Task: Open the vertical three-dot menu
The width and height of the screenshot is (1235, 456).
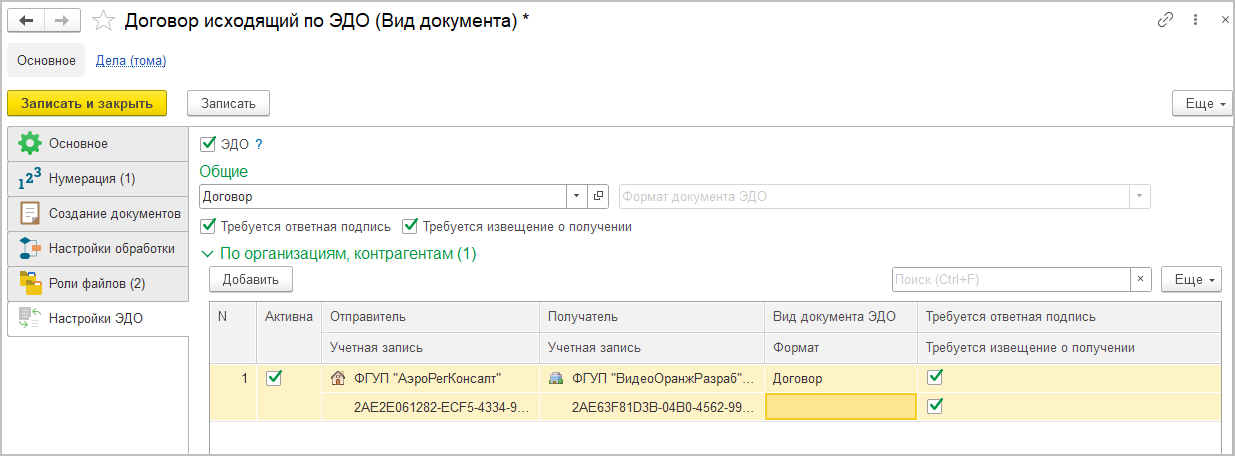Action: coord(1195,20)
